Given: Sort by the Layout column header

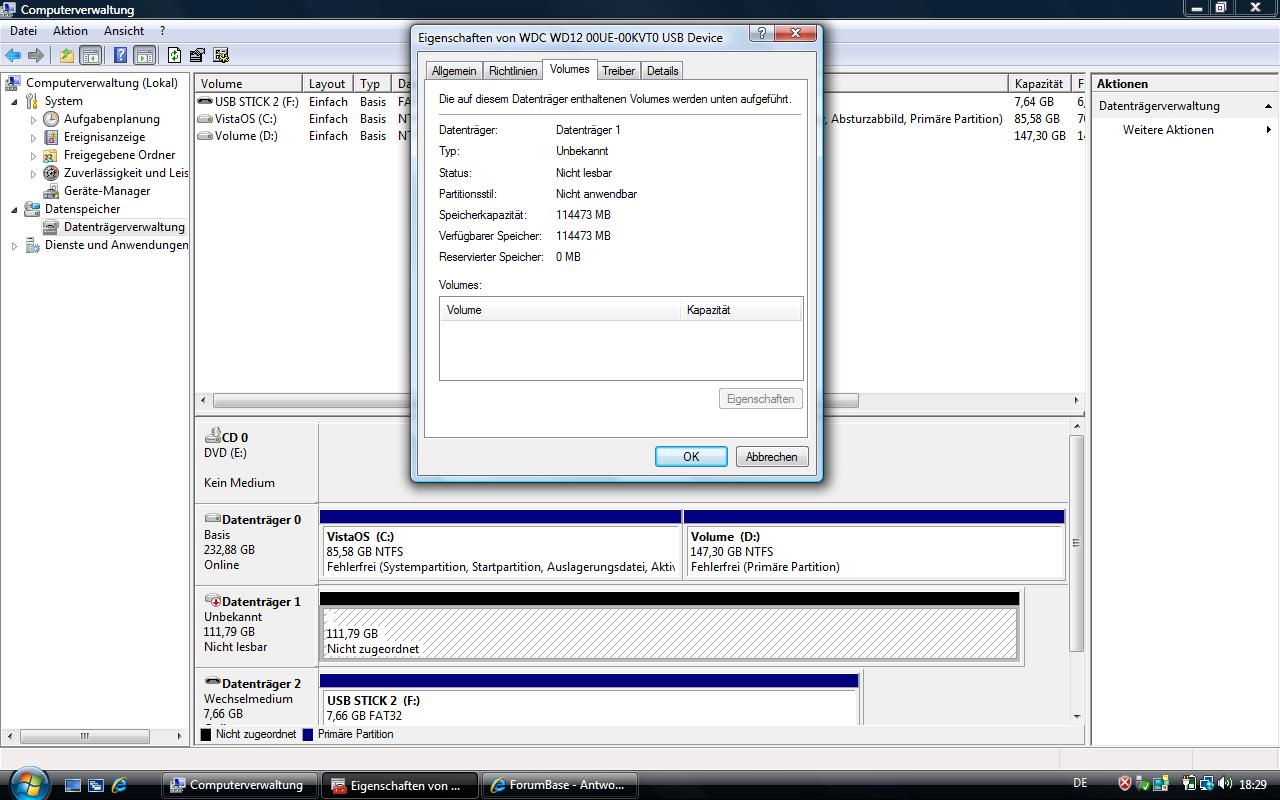Looking at the screenshot, I should [x=329, y=84].
